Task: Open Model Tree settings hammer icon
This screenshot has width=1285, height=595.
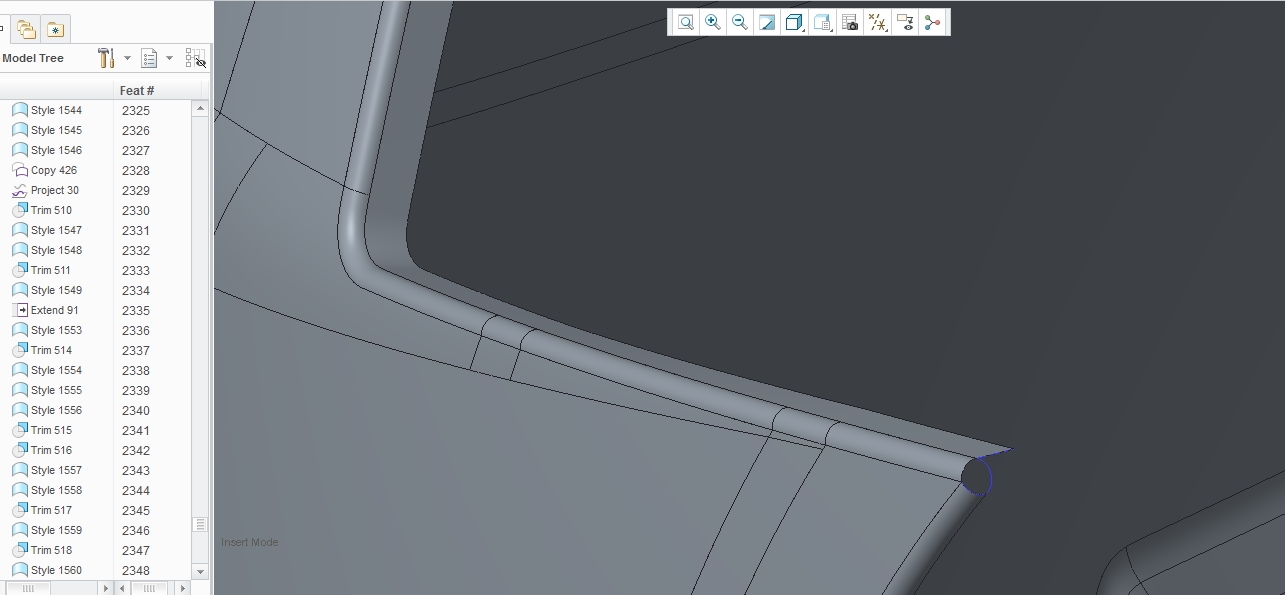Action: [x=106, y=58]
